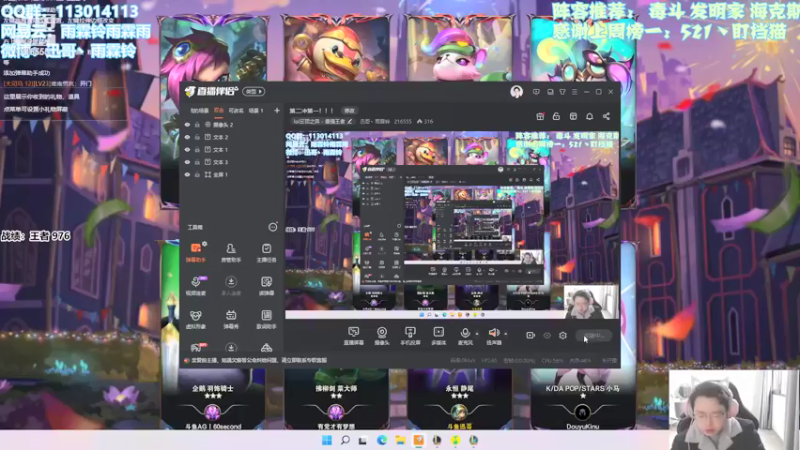Open File Explorer from taskbar
Image resolution: width=800 pixels, height=450 pixels.
coord(400,440)
